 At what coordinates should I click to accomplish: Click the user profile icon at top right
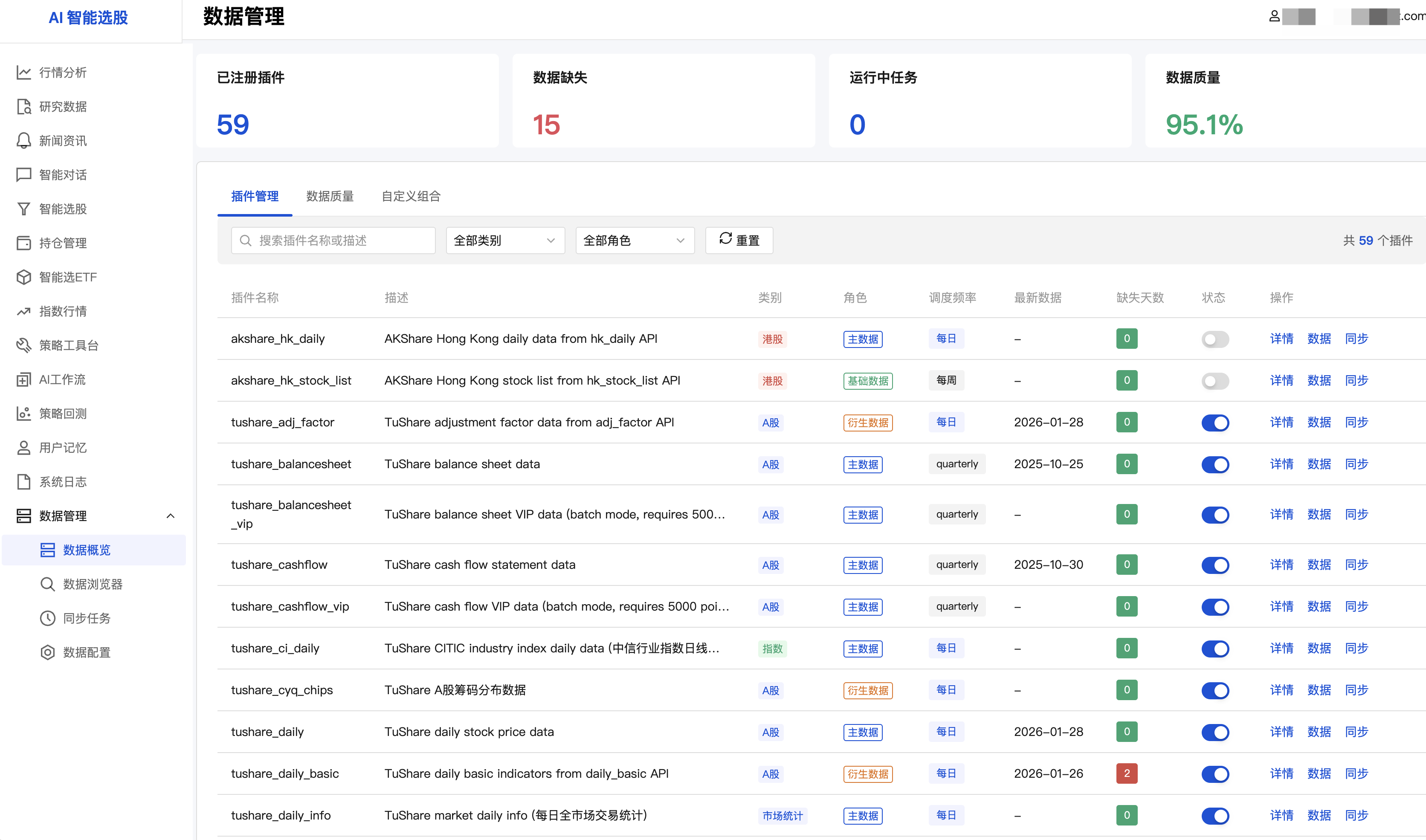(x=1274, y=16)
